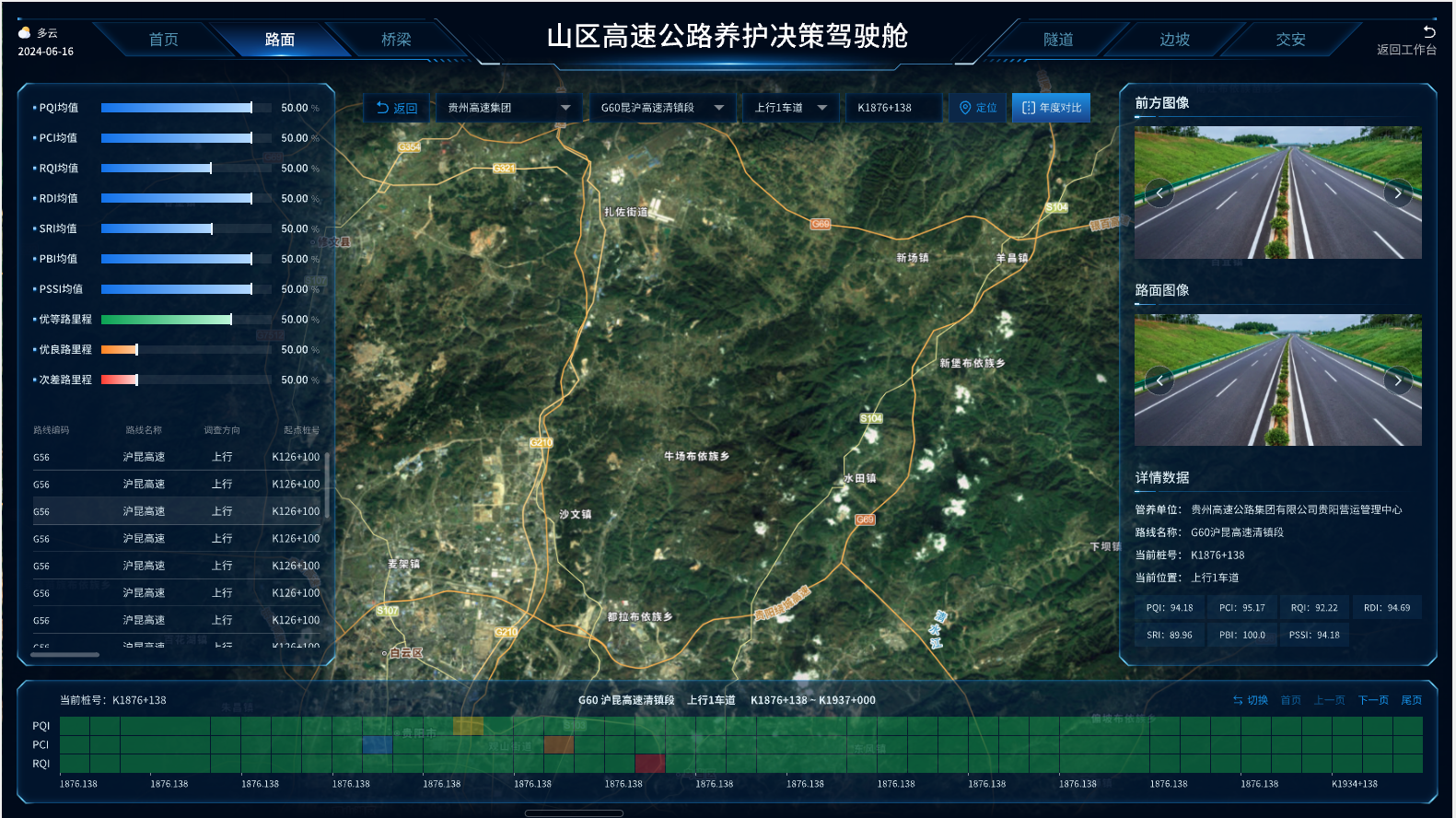Click the "SRI: 89.96" value box
Image resolution: width=1456 pixels, height=818 pixels.
1170,635
